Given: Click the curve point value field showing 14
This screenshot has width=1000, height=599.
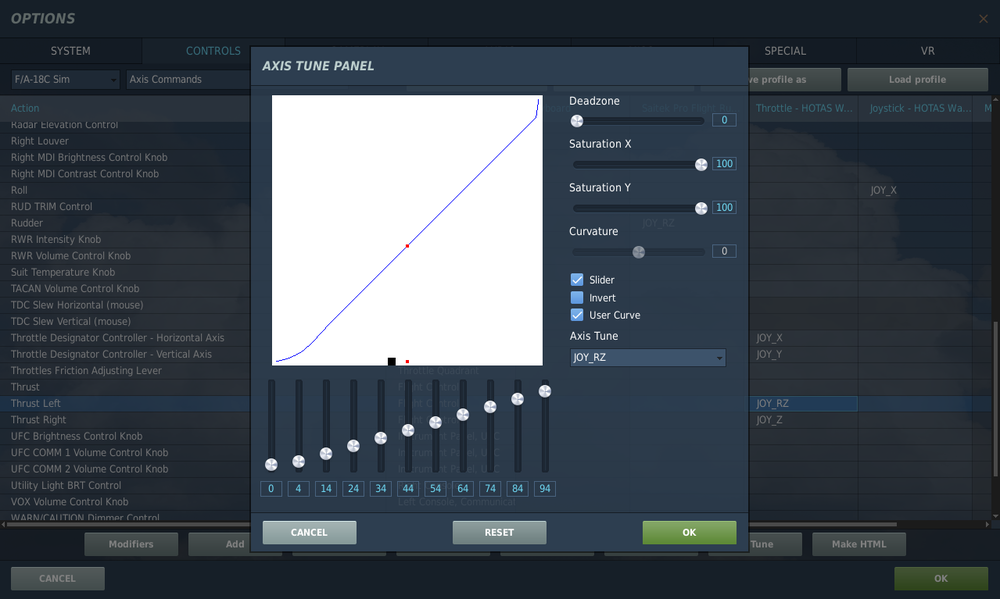Looking at the screenshot, I should pyautogui.click(x=326, y=489).
